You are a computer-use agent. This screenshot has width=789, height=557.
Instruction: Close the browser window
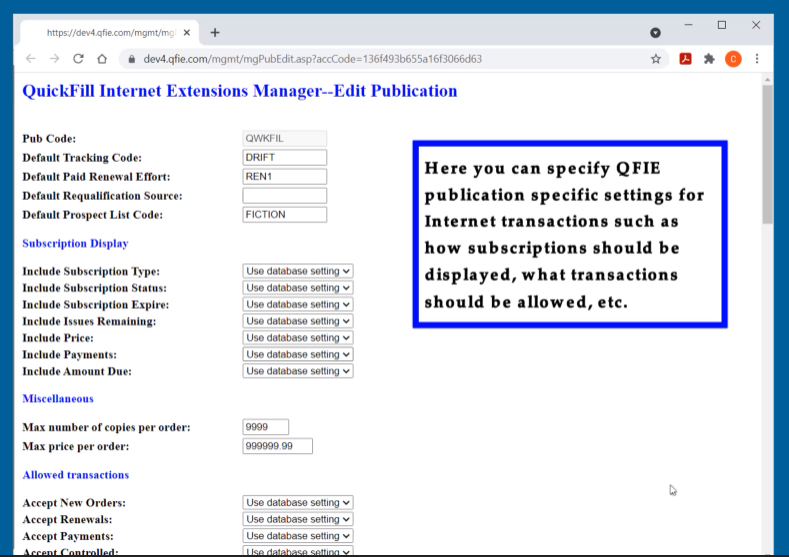click(x=756, y=25)
